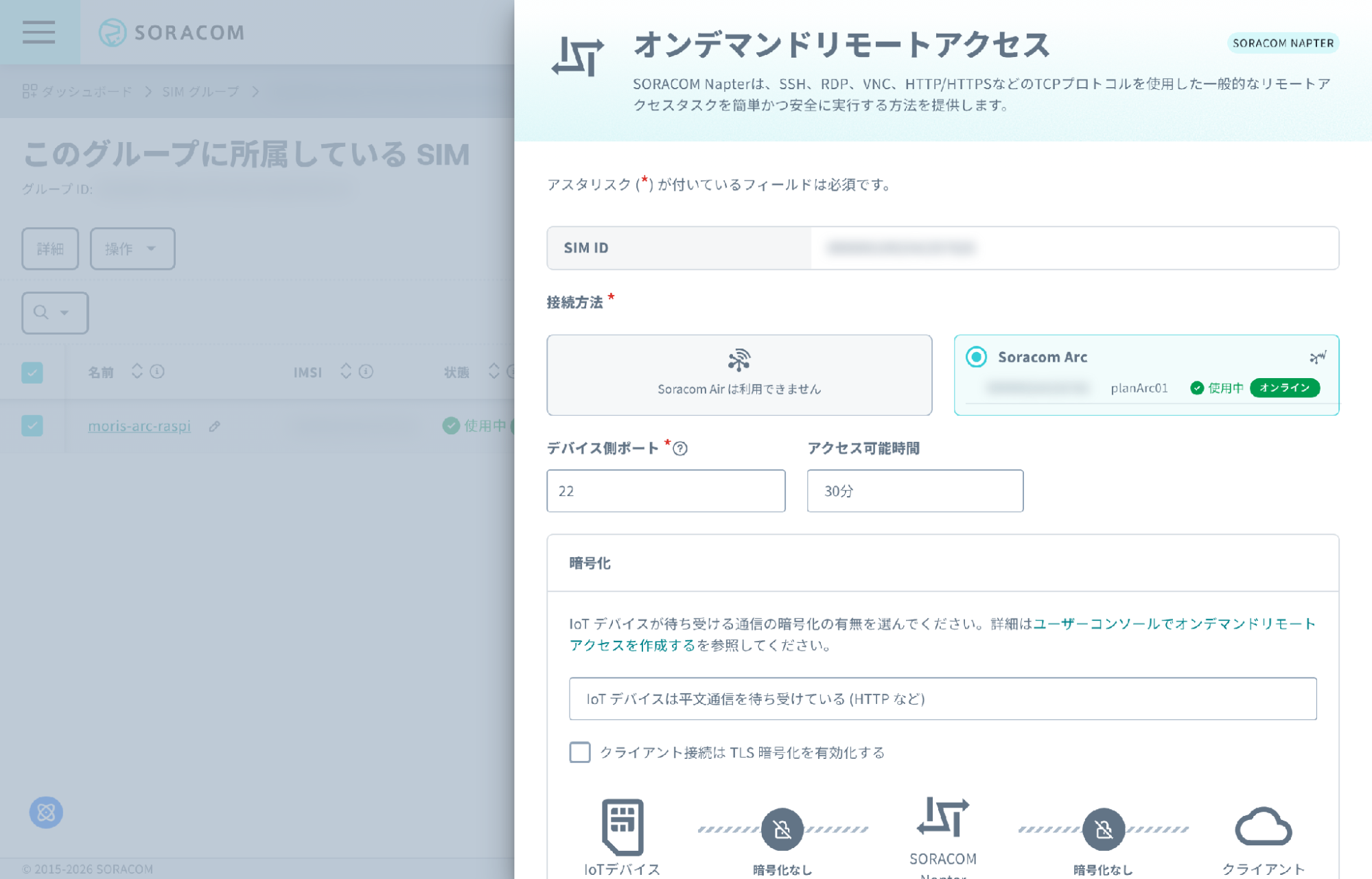Viewport: 1372px width, 879px height.
Task: Enable クライアント接続は TLS 暗号化 checkbox
Action: pos(580,752)
